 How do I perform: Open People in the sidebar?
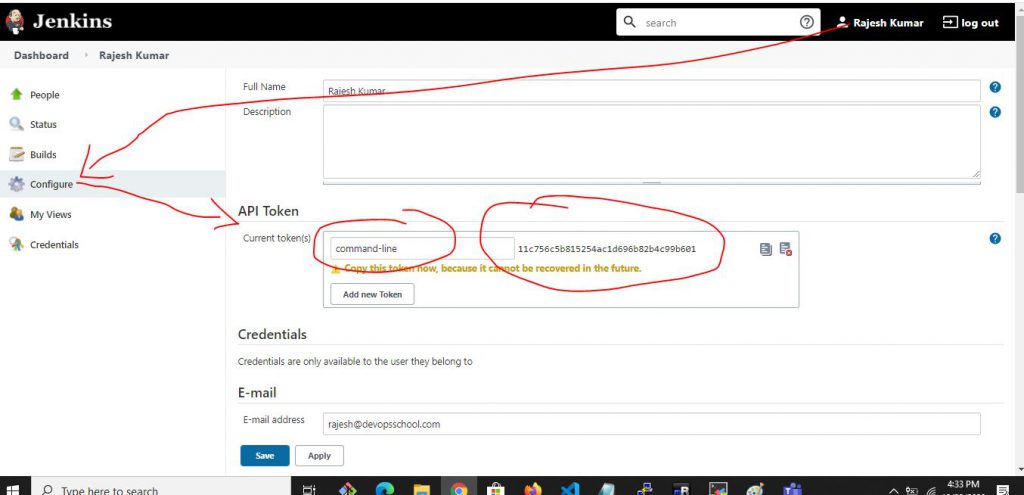tap(44, 95)
